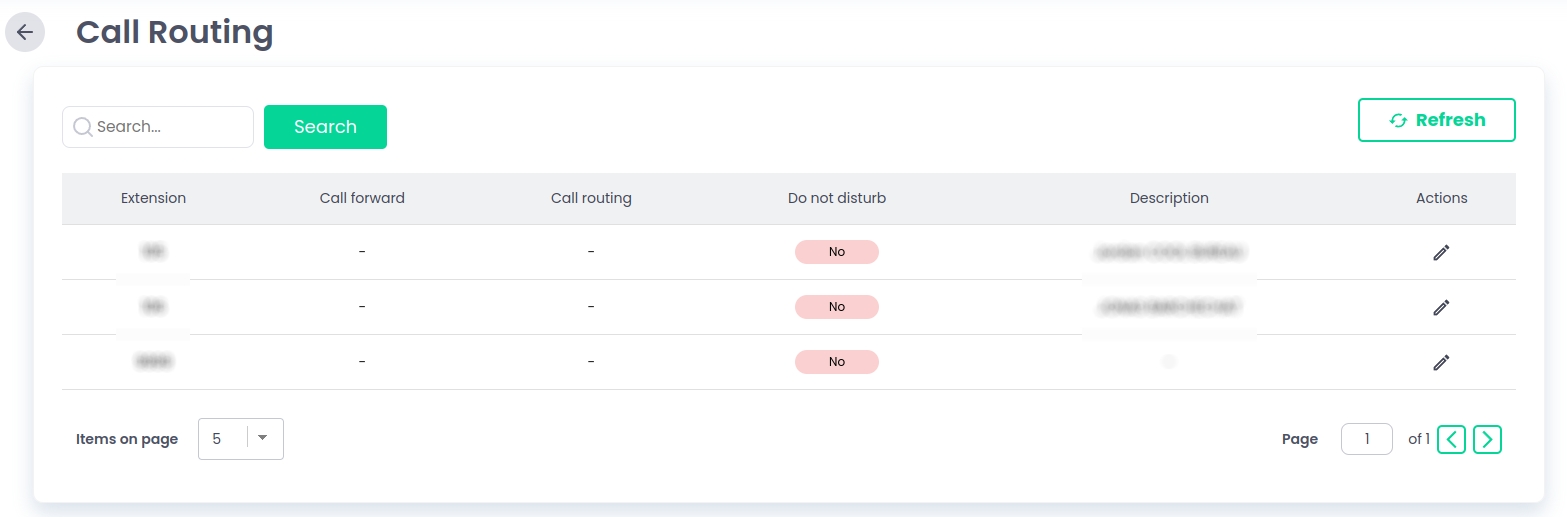
Task: Toggle the first row's Do not disturb badge
Action: point(836,252)
